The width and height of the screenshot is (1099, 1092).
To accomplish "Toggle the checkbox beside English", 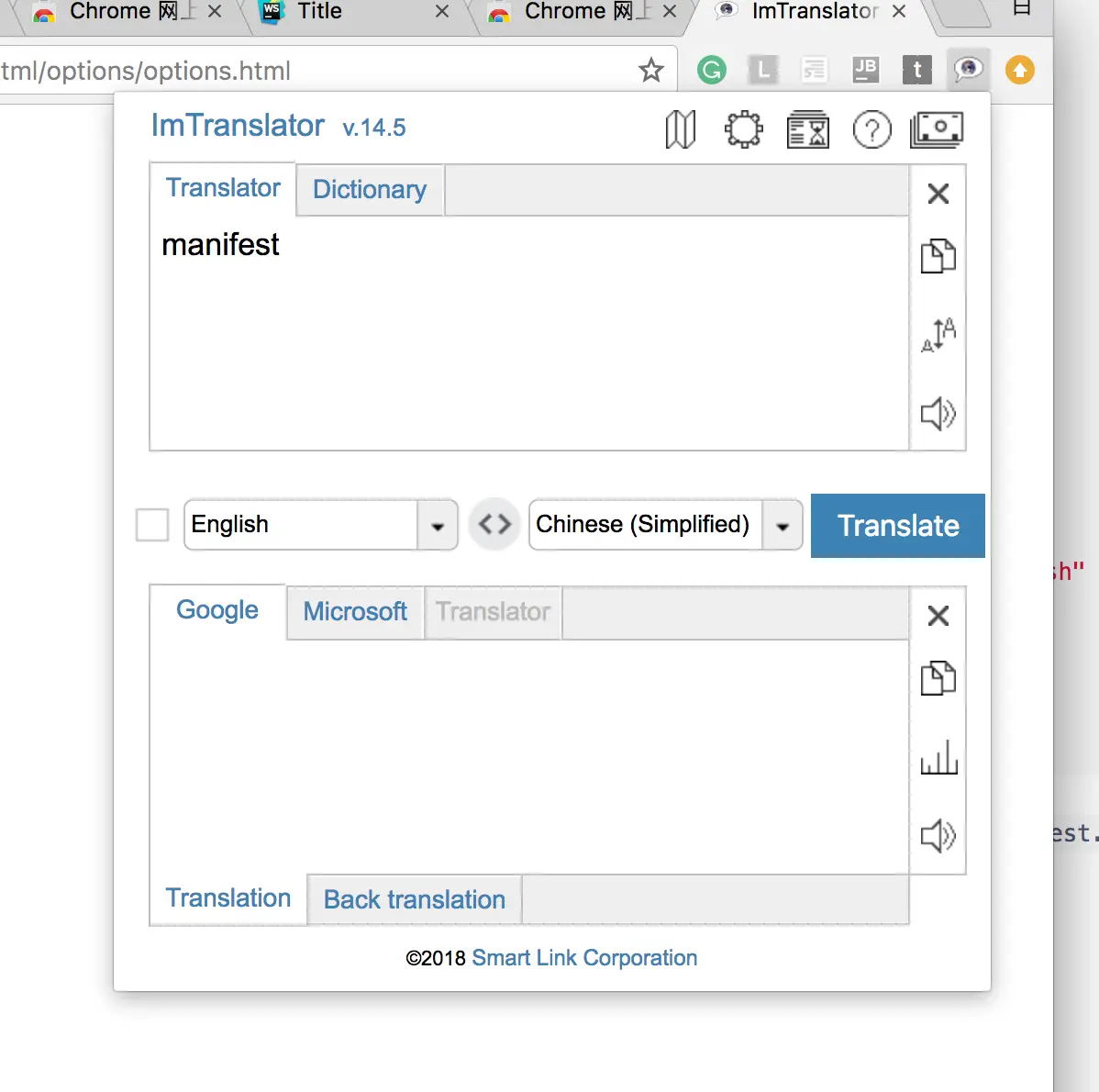I will (x=152, y=525).
